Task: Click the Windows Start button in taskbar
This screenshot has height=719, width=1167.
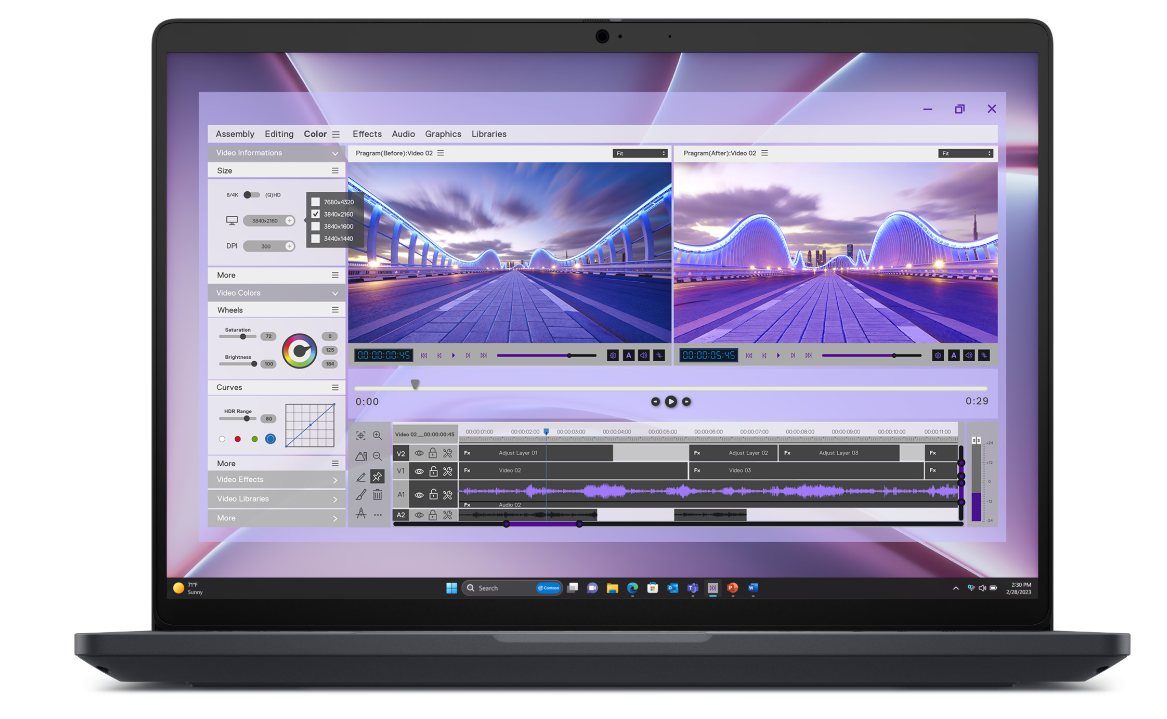Action: 451,588
